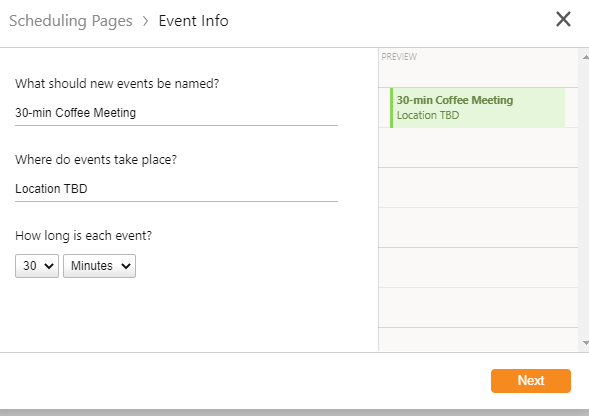Select empty preview slot directly below coffee event
Screen dimensions: 589x416
click(478, 148)
